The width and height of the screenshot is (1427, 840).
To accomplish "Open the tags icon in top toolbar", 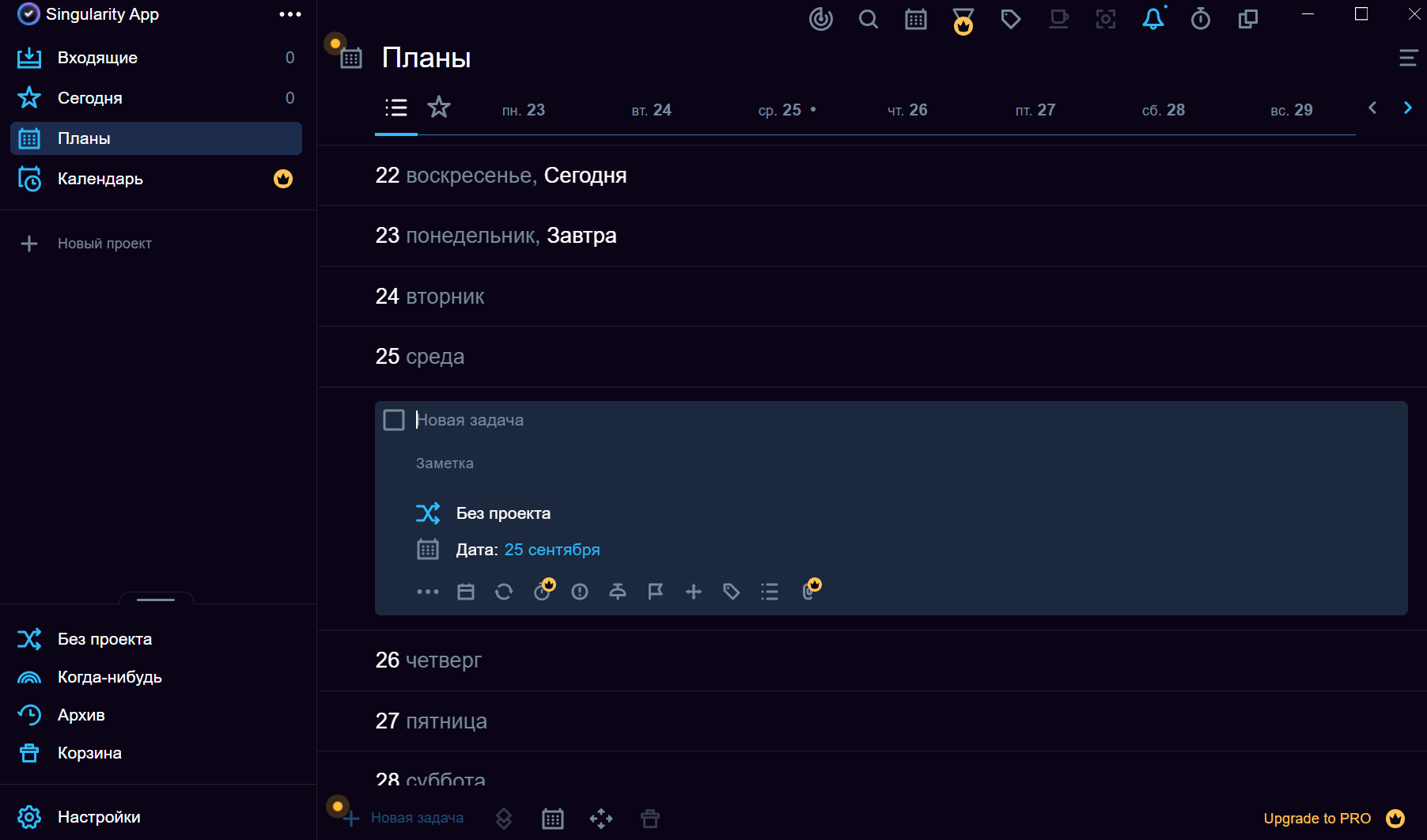I will point(1010,19).
